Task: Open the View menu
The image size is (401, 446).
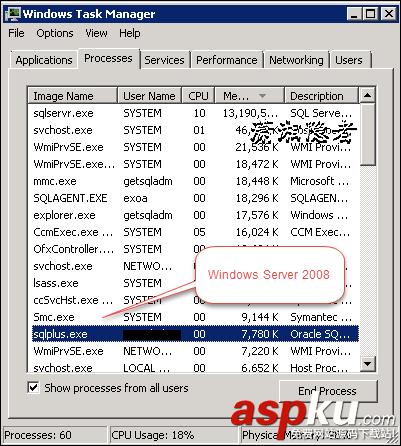Action: pyautogui.click(x=96, y=33)
